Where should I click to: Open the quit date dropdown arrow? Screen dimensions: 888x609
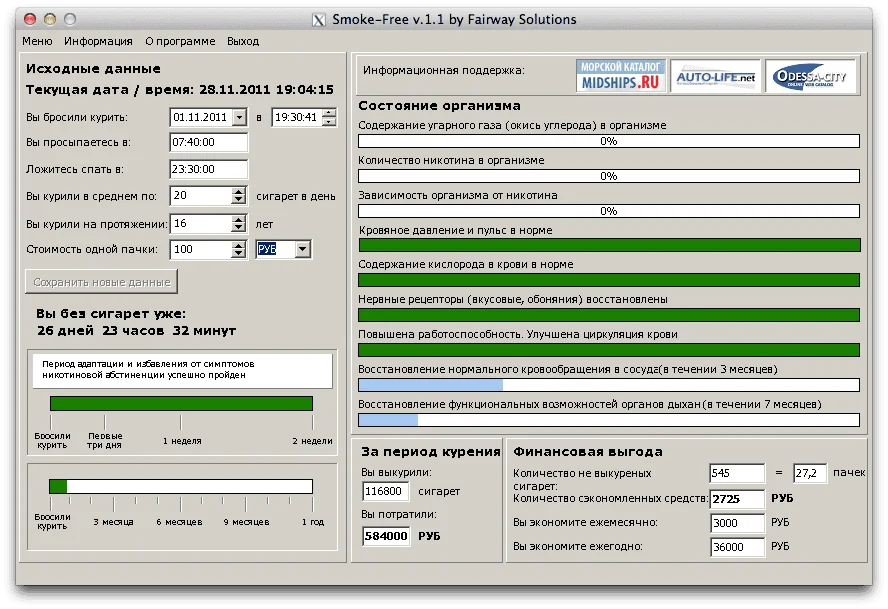(x=239, y=117)
